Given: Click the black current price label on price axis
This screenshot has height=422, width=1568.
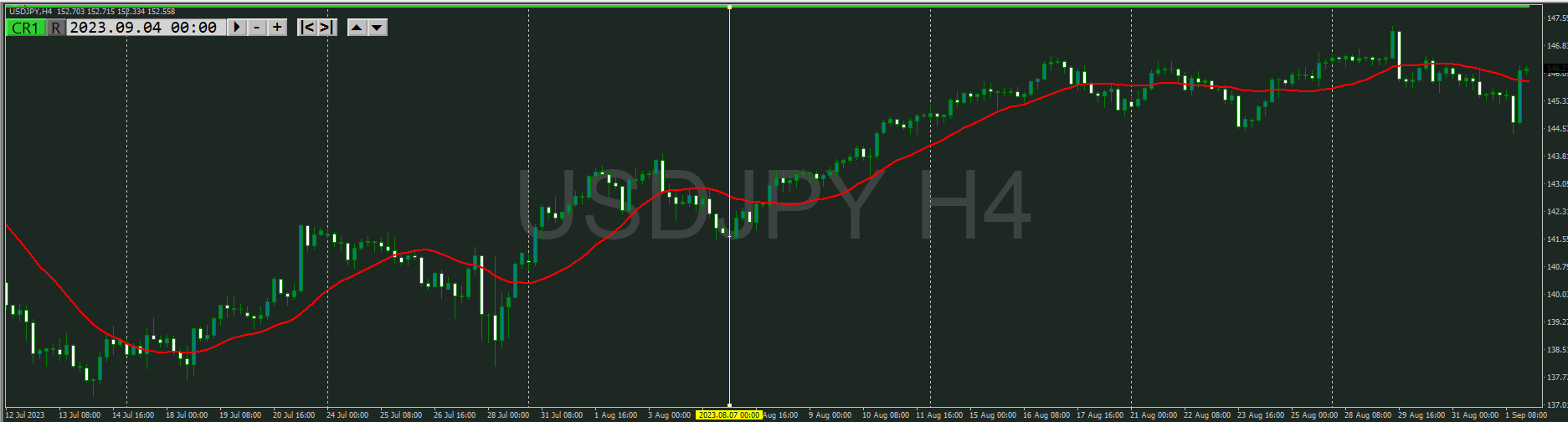Looking at the screenshot, I should click(x=1555, y=70).
